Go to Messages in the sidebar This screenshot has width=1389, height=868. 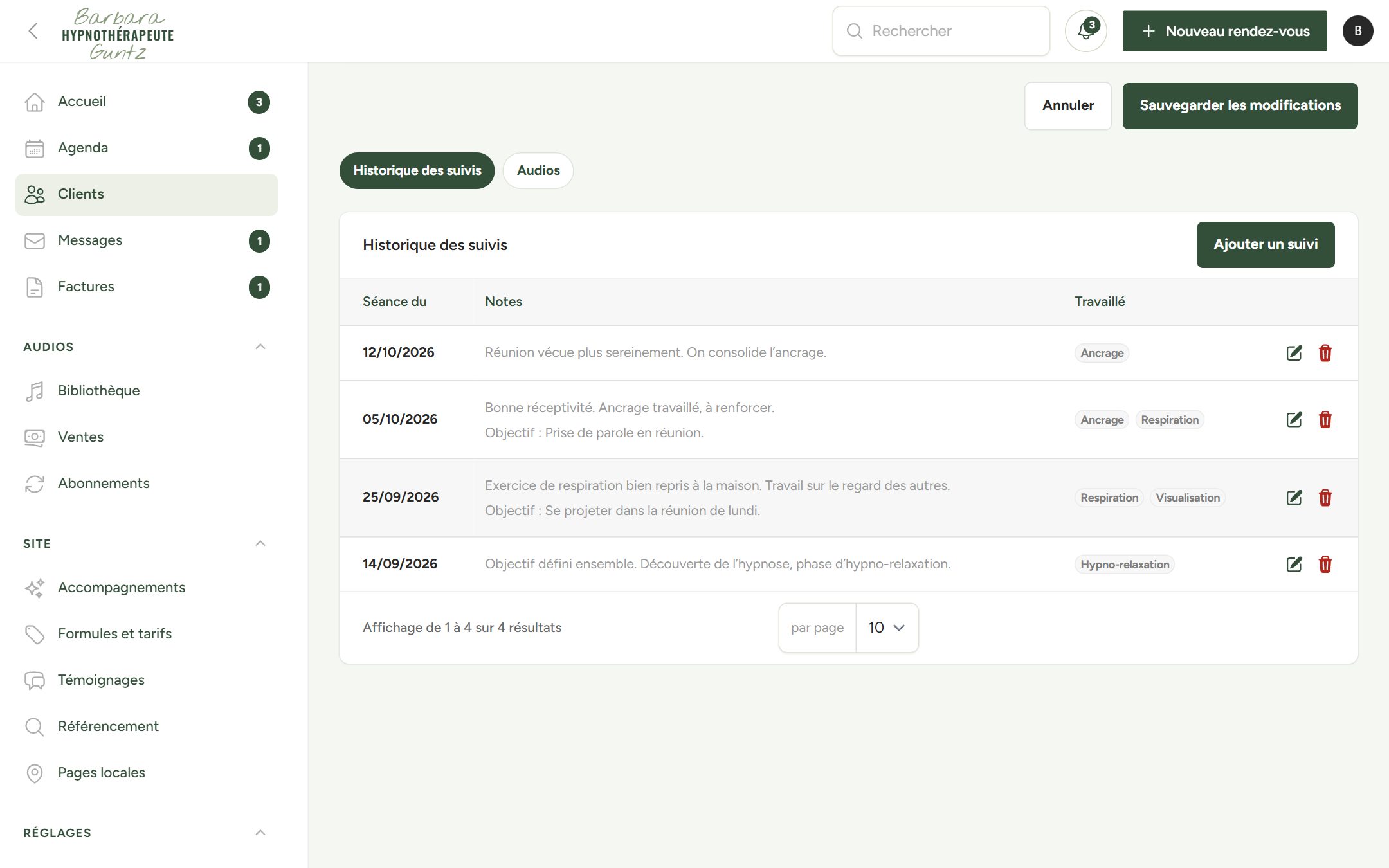147,240
